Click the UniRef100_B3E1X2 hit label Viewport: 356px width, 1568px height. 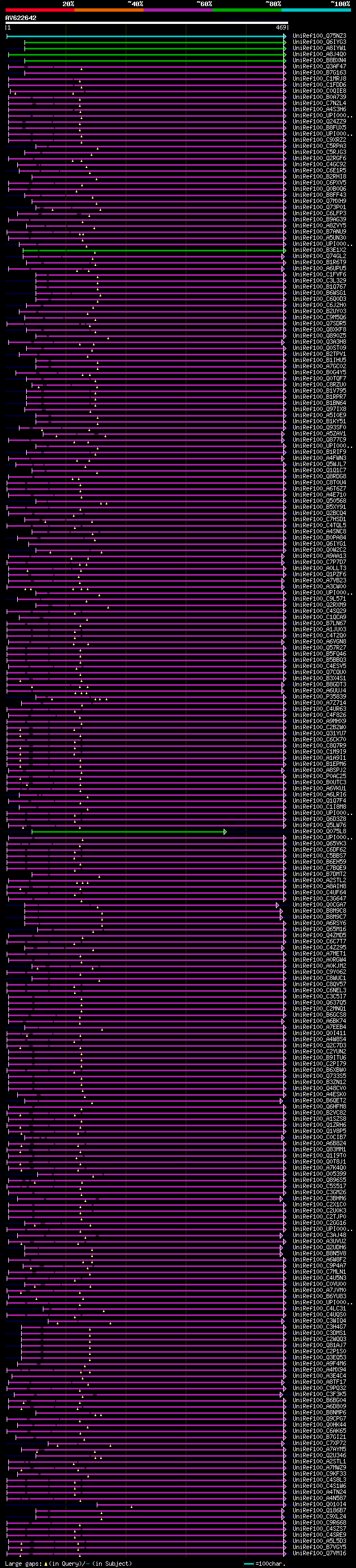click(319, 251)
